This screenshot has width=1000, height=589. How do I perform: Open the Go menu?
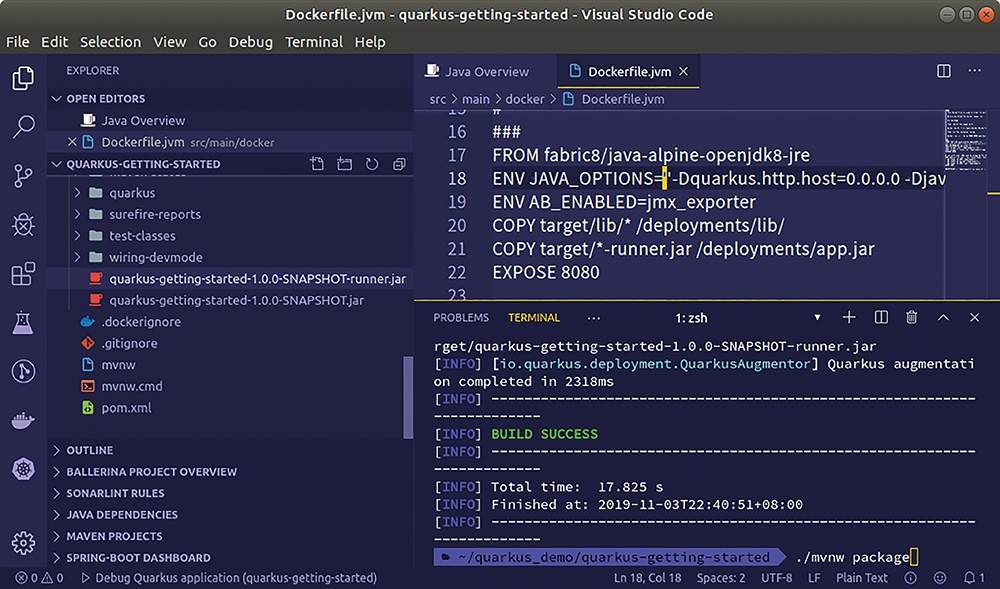point(207,42)
